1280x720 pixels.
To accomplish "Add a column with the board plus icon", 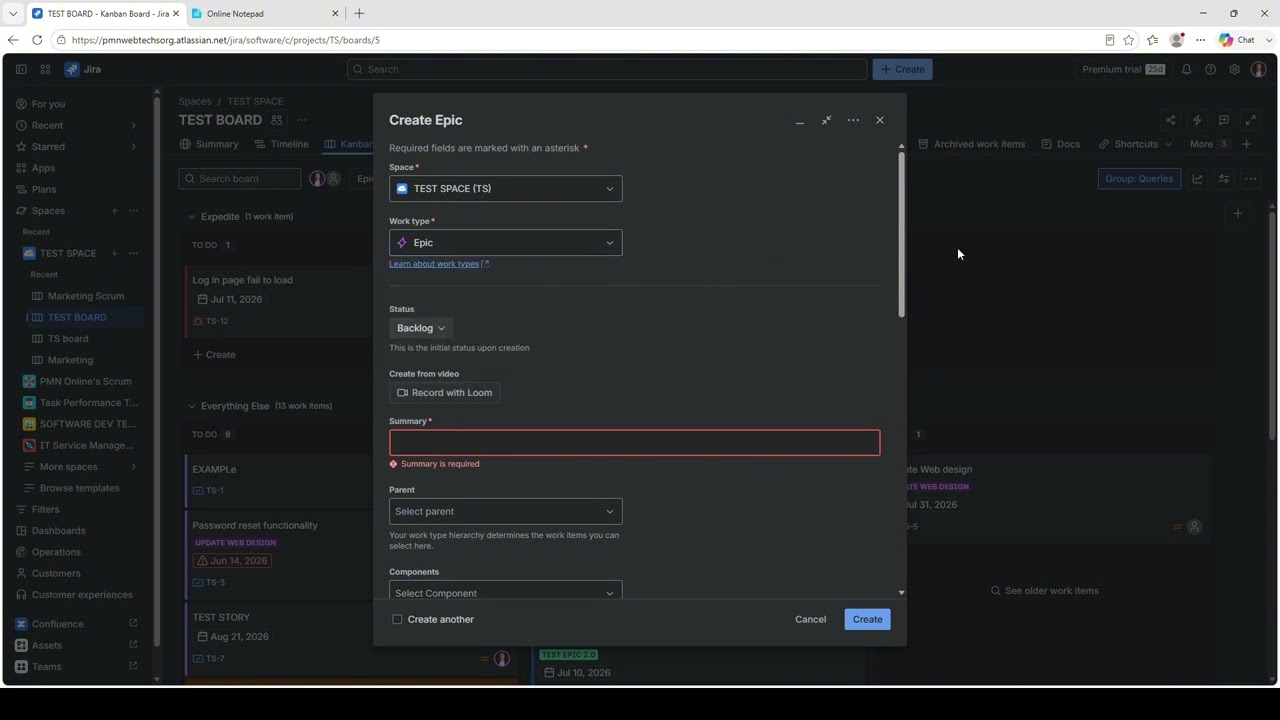I will coord(1237,213).
